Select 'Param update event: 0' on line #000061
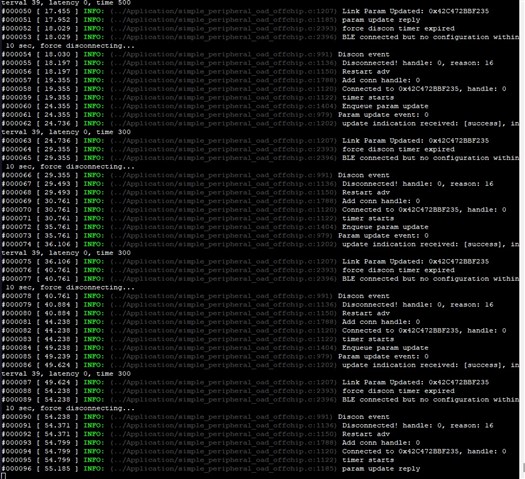 coord(383,115)
